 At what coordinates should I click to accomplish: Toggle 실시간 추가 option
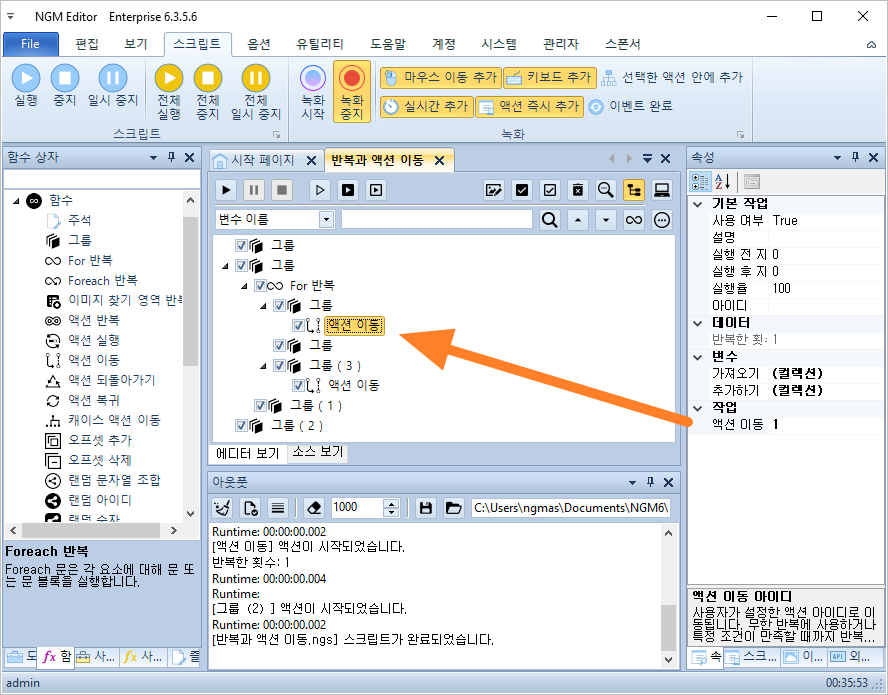(x=426, y=106)
